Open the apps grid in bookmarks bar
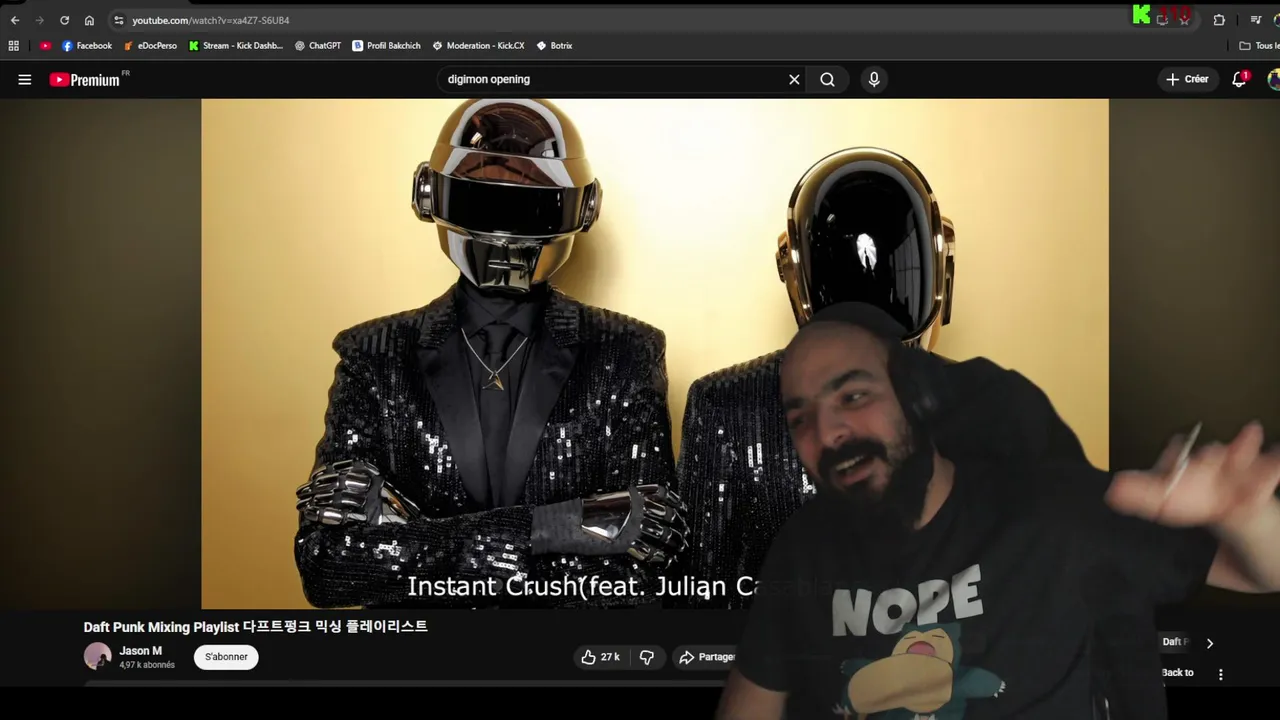The image size is (1280, 720). click(13, 45)
